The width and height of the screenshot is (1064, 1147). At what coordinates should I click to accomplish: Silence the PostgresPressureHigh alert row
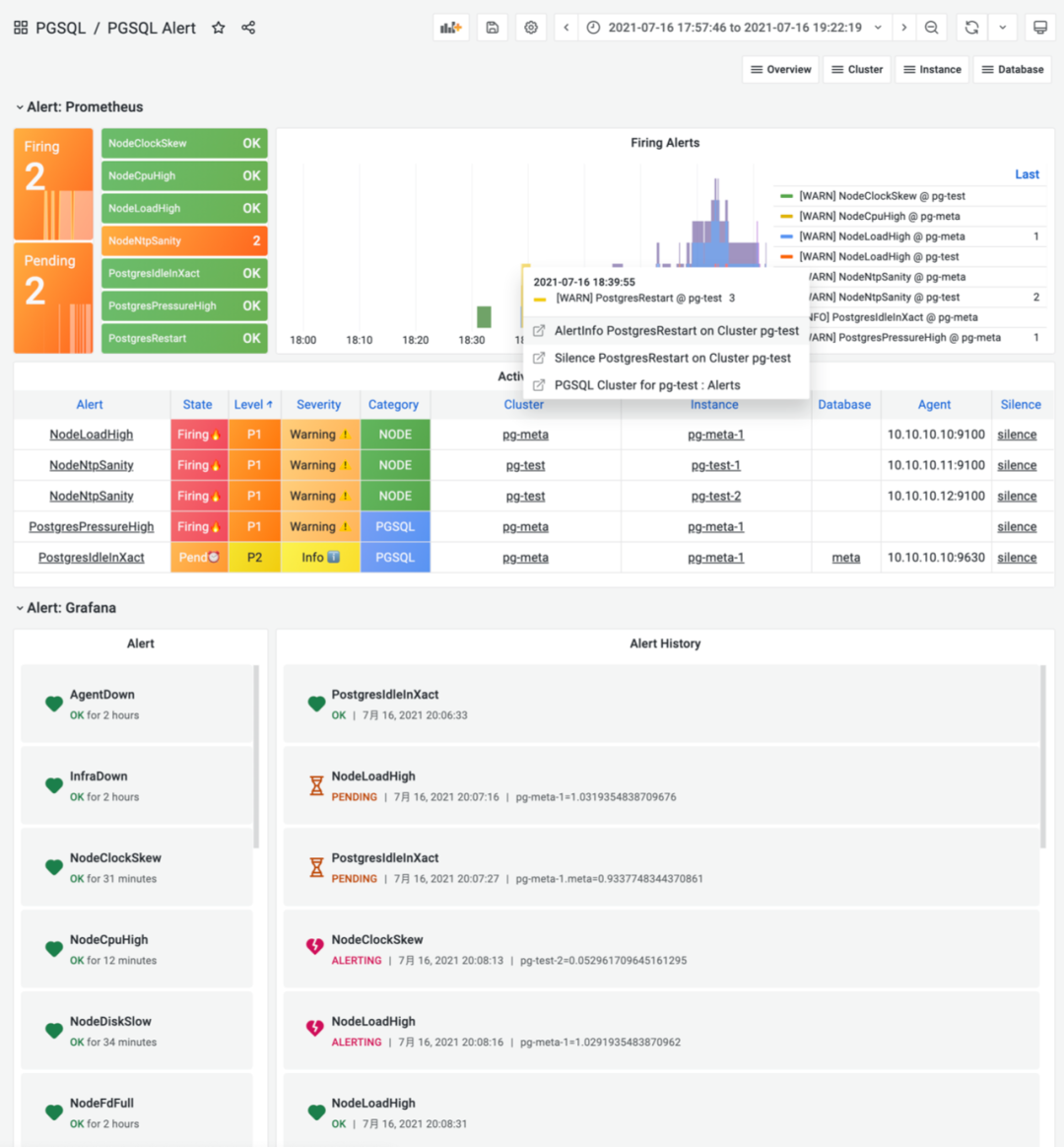coord(1017,526)
